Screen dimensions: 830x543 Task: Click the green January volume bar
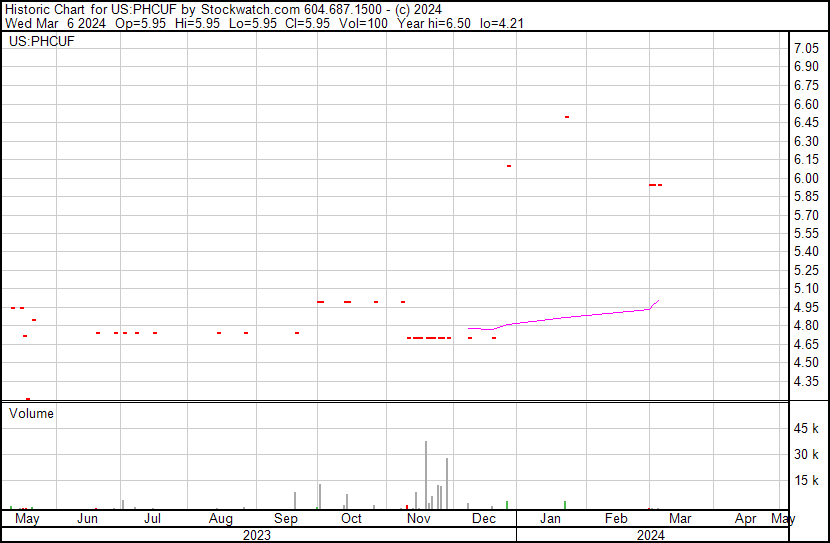click(565, 505)
